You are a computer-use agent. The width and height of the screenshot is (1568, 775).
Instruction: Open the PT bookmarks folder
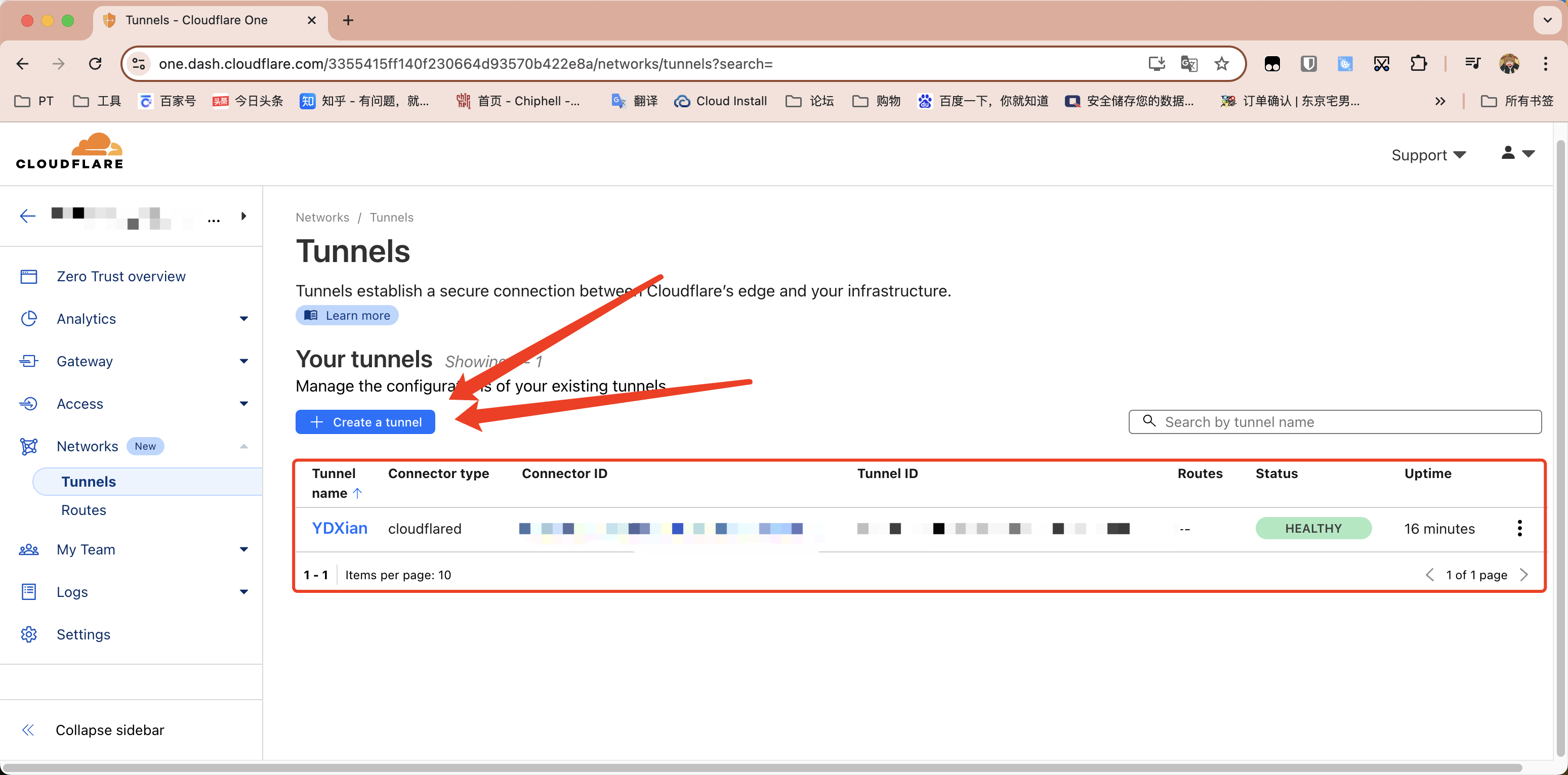pyautogui.click(x=34, y=101)
